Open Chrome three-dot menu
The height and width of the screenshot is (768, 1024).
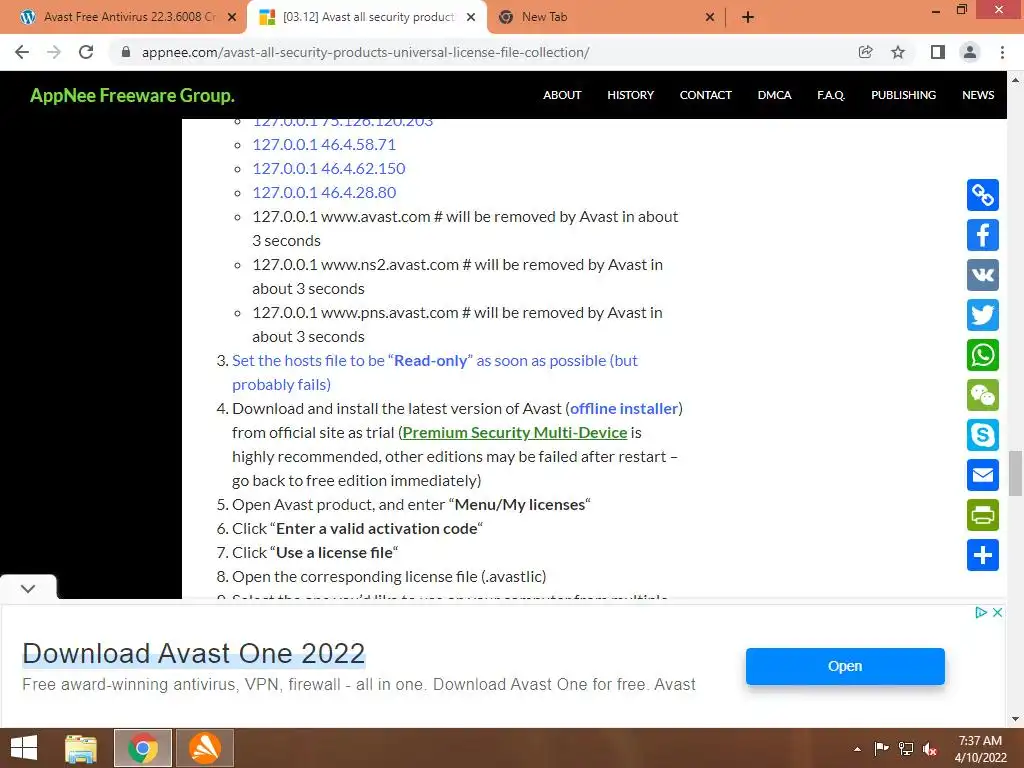(1002, 52)
